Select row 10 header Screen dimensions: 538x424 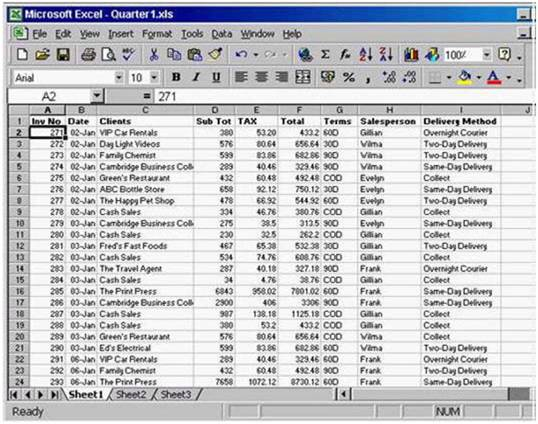coord(19,223)
